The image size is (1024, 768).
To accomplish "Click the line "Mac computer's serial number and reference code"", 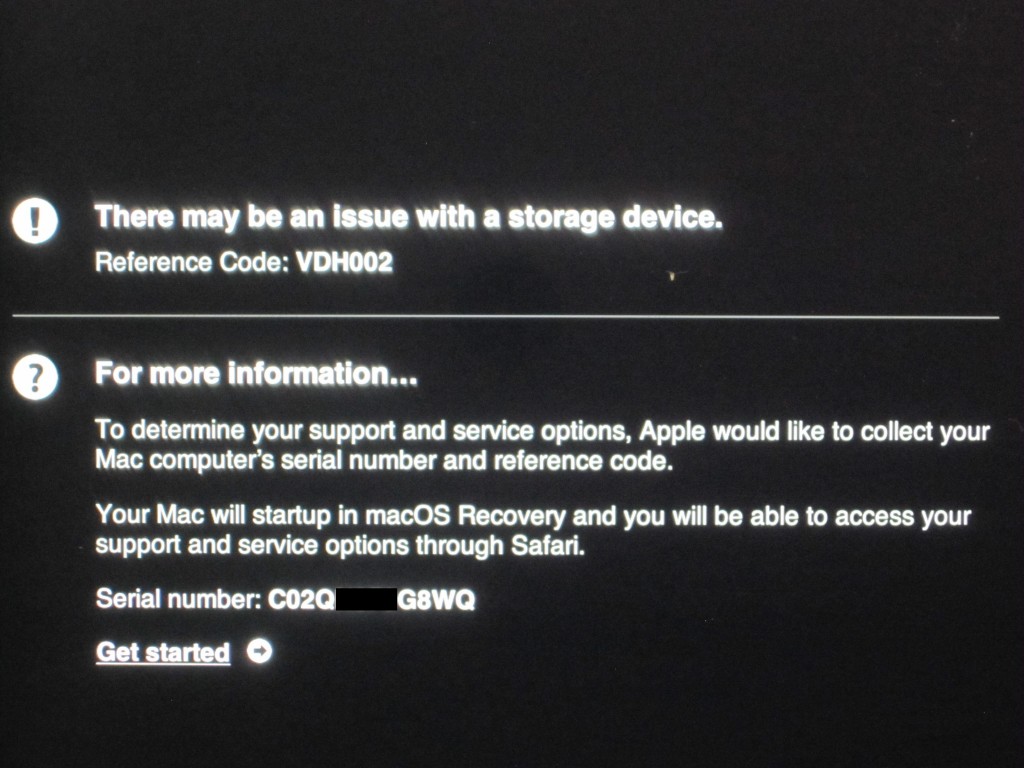I will [x=384, y=461].
